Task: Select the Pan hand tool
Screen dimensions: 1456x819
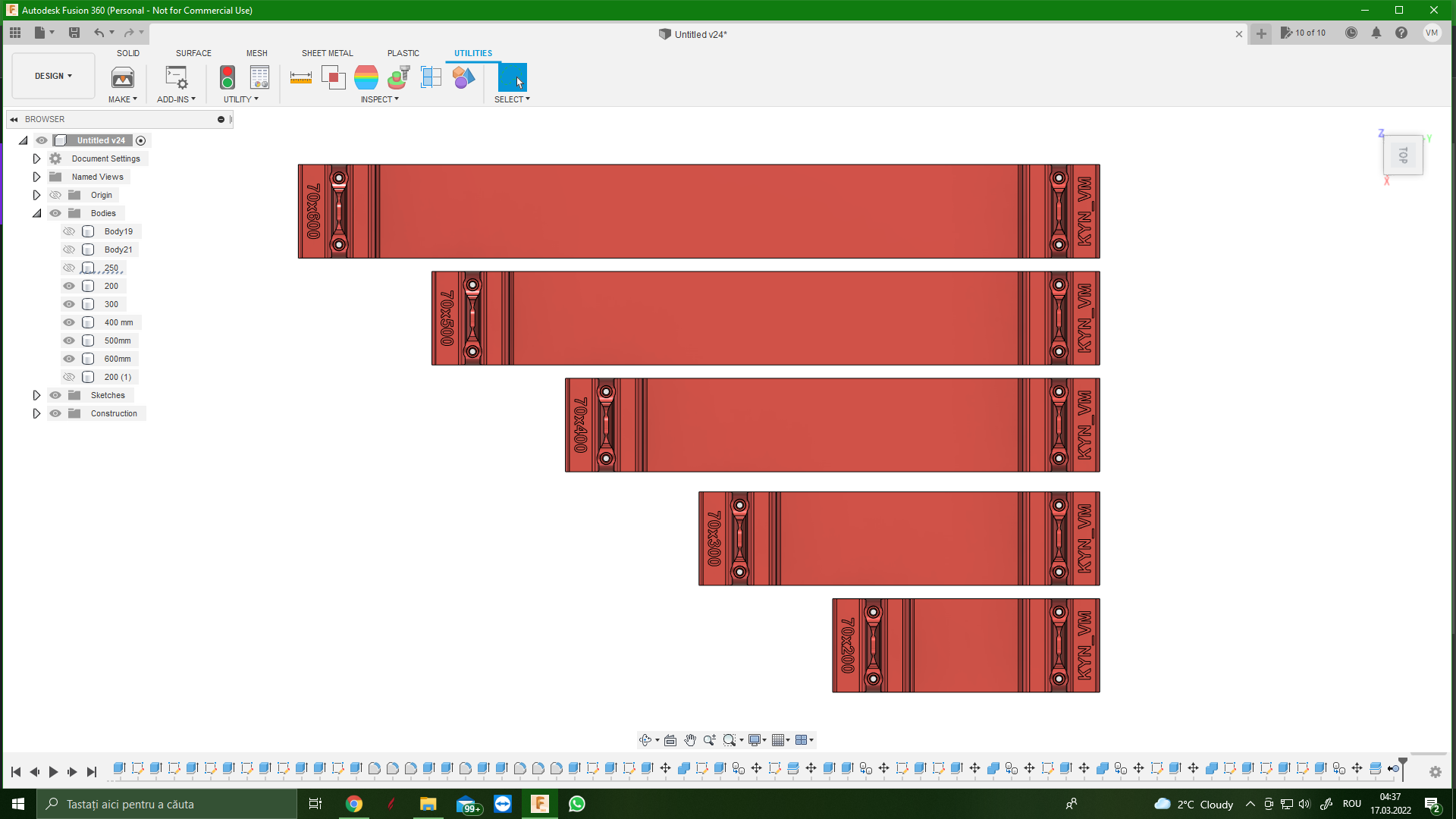Action: (x=689, y=740)
